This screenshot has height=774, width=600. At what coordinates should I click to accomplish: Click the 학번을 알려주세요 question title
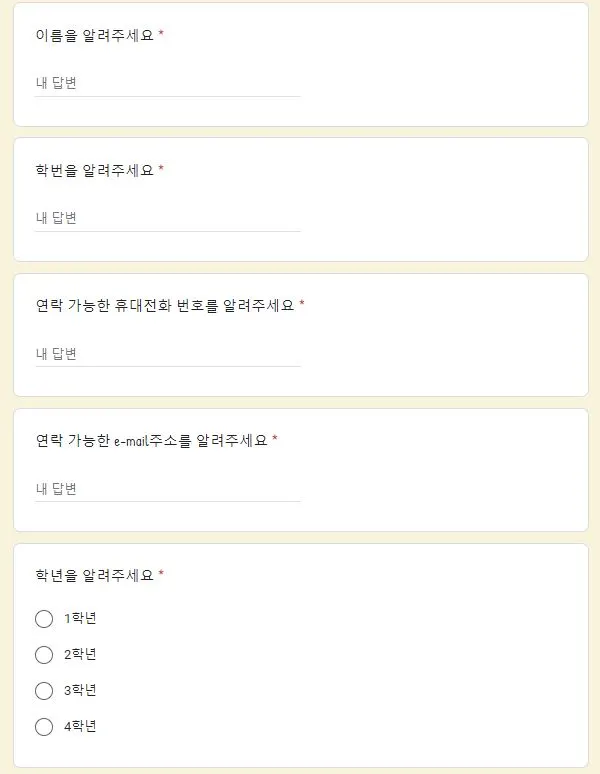(95, 170)
